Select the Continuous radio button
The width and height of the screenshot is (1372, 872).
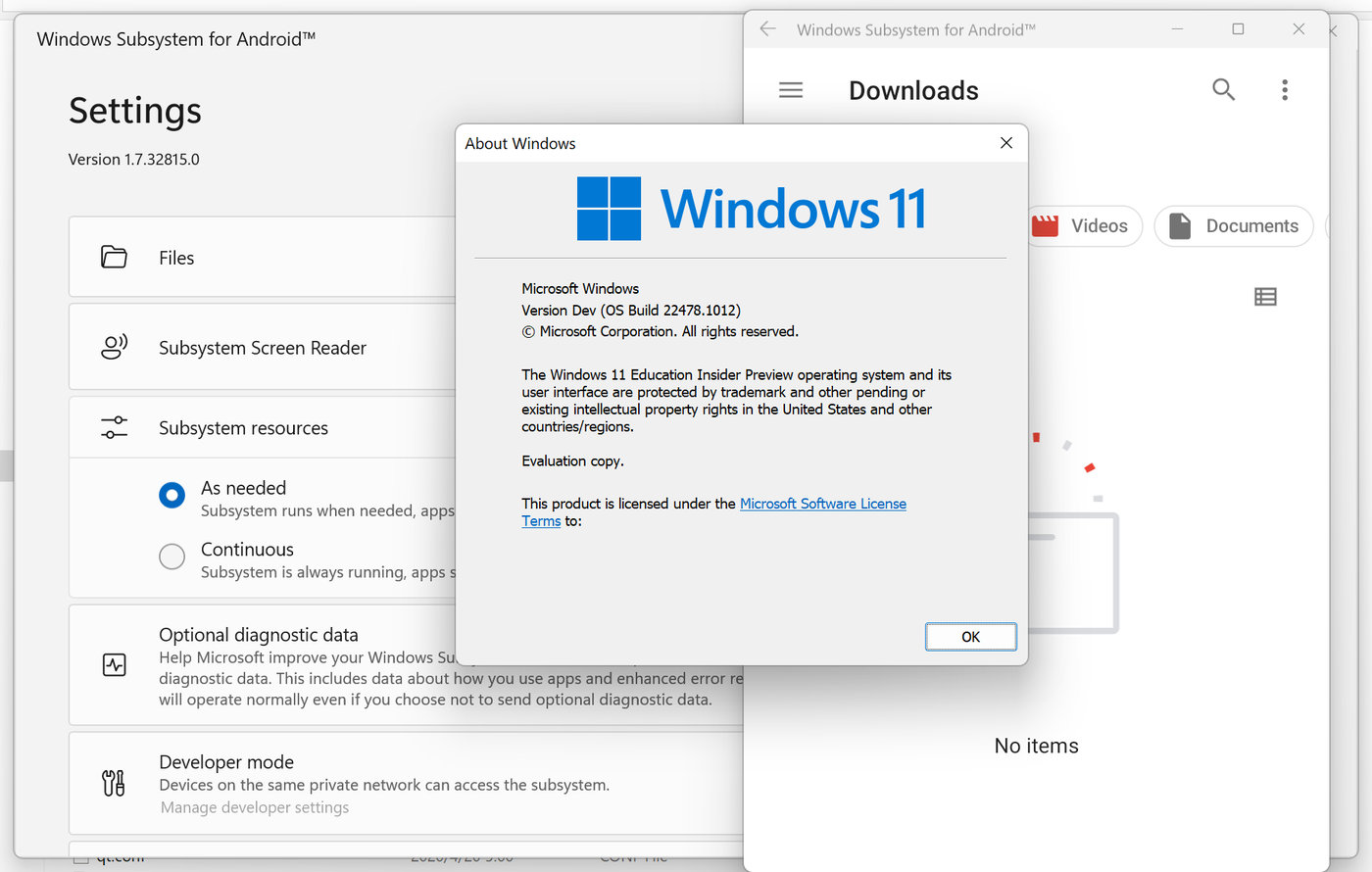click(171, 557)
